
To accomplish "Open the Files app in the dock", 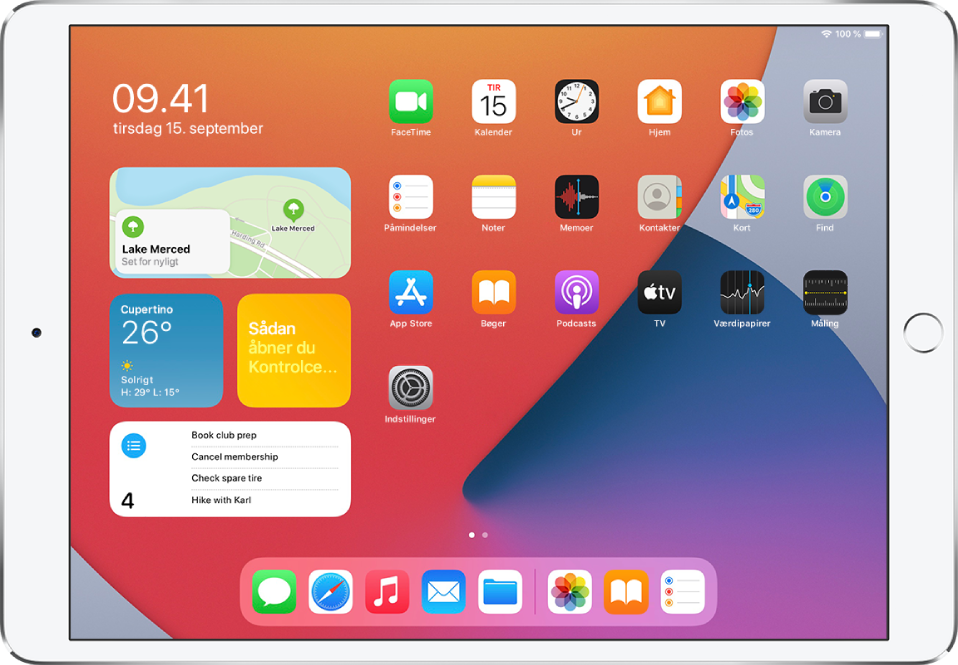I will tap(500, 592).
